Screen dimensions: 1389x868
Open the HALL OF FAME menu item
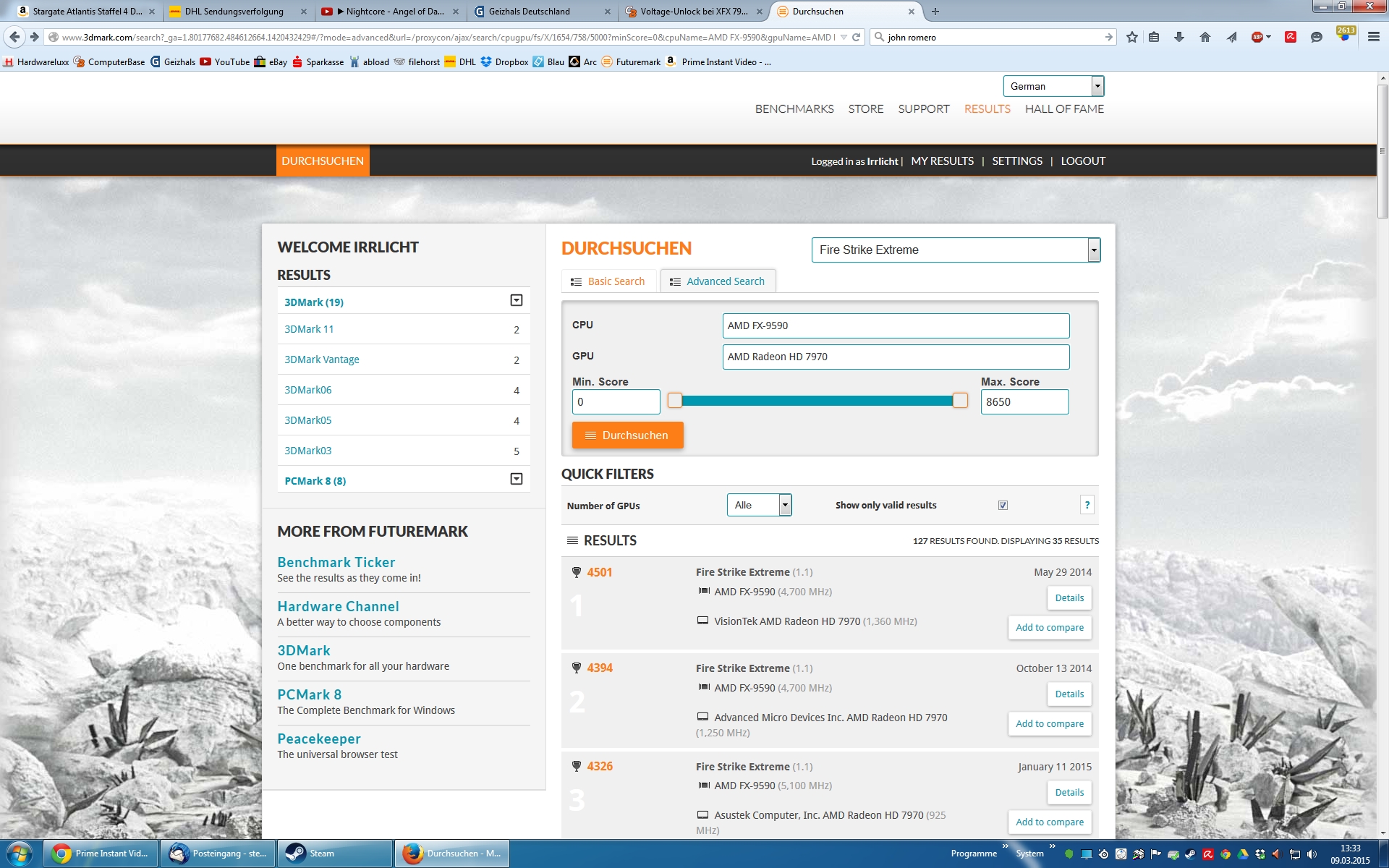(1064, 109)
